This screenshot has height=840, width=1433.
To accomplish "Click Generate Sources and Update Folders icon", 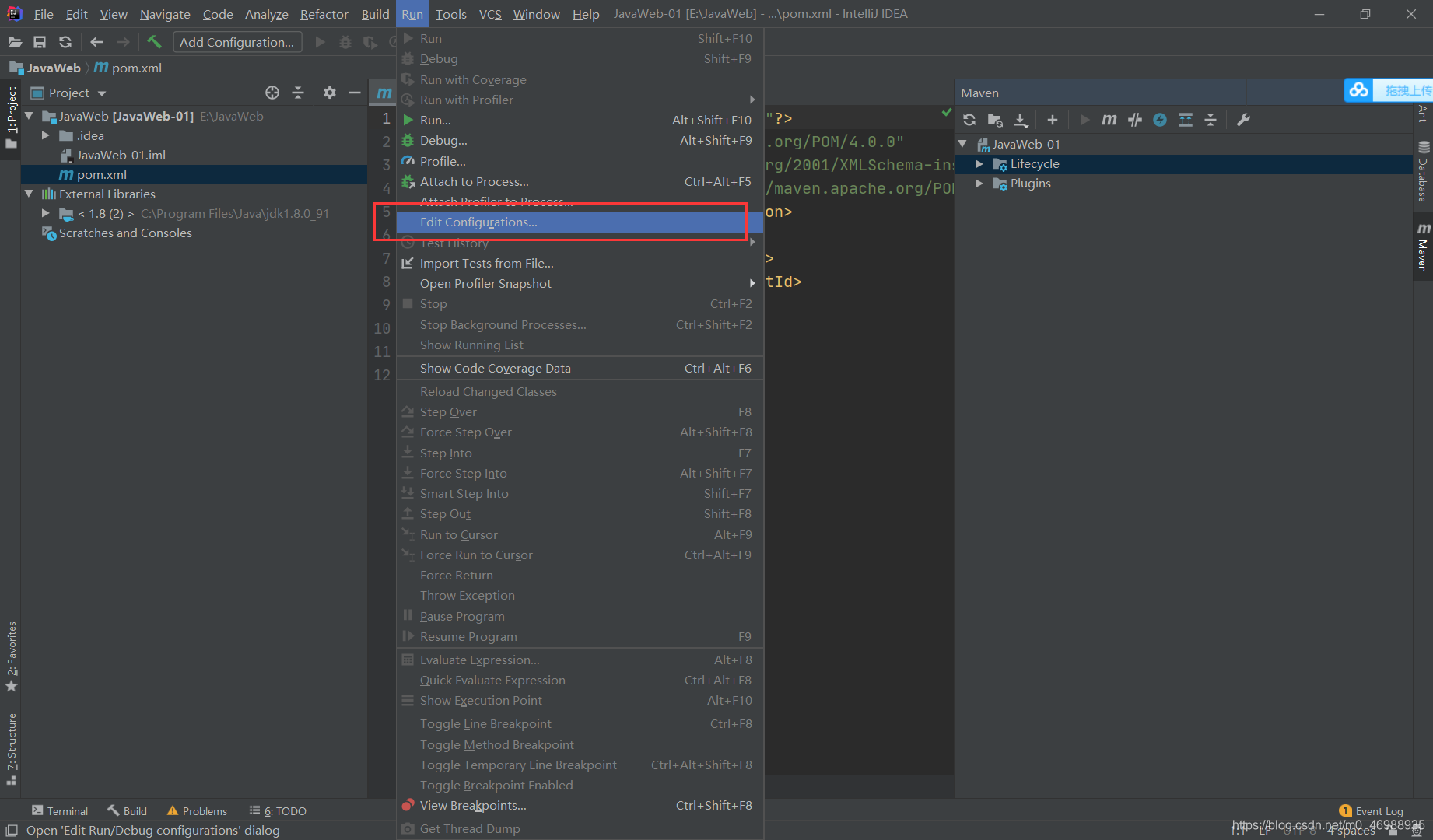I will point(995,120).
